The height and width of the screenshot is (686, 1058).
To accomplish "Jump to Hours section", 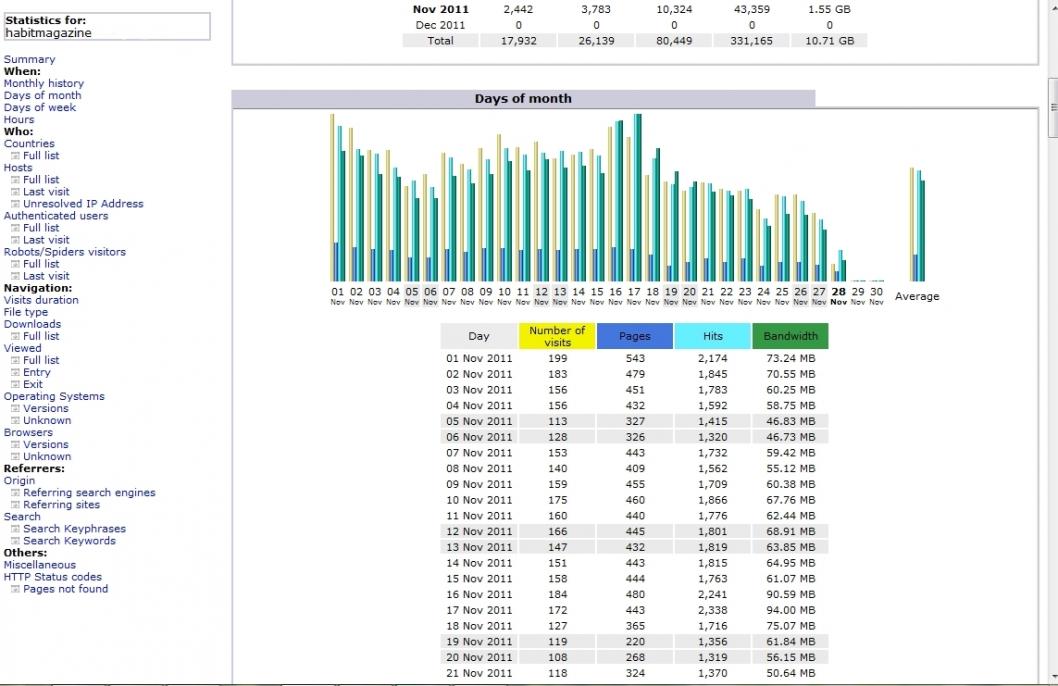I will click(19, 119).
